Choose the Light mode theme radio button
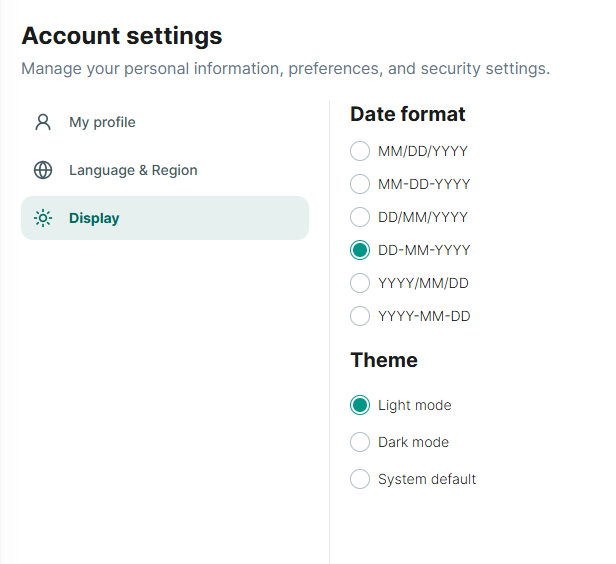Image resolution: width=616 pixels, height=564 pixels. click(360, 405)
